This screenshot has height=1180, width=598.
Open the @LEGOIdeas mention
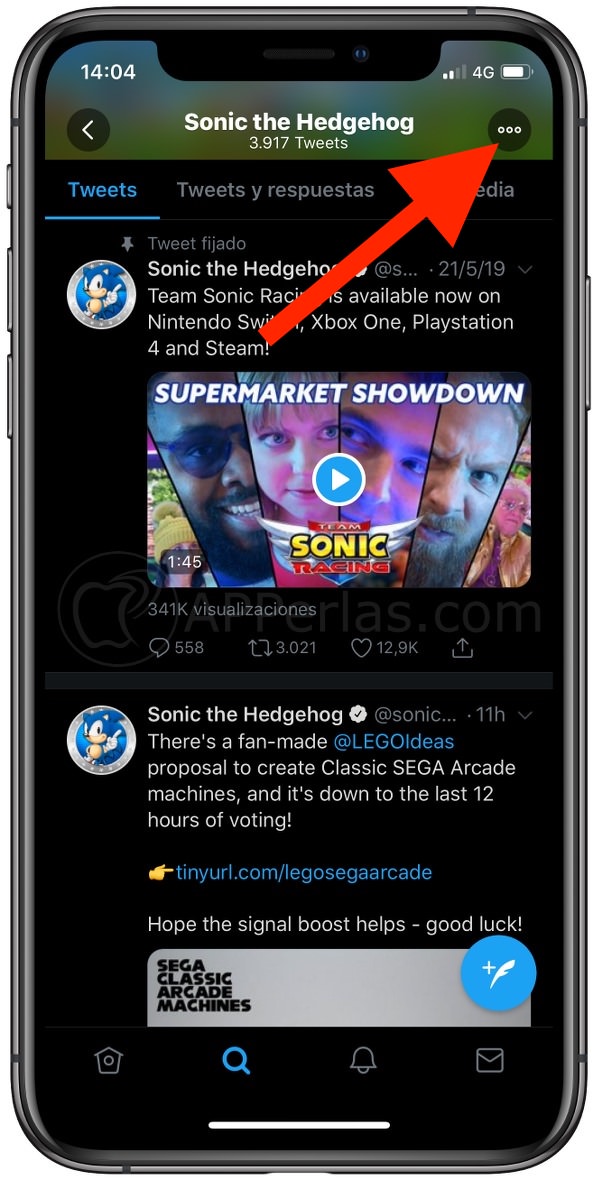pos(394,741)
